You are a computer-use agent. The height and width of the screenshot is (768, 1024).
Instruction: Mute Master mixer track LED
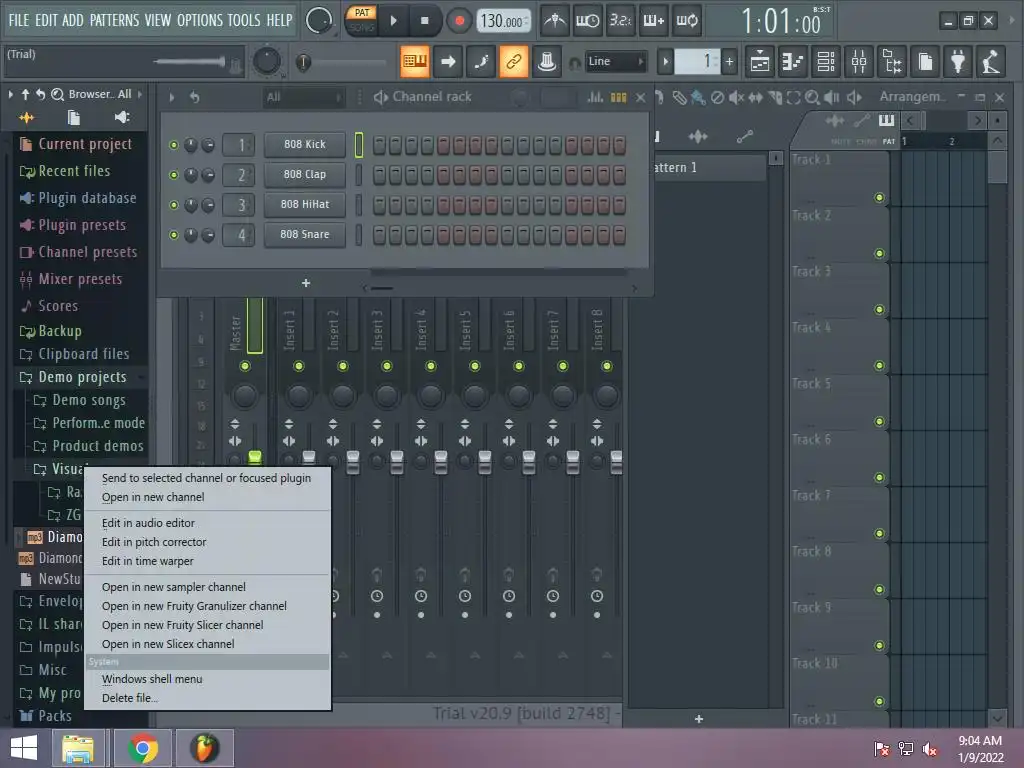tap(245, 366)
